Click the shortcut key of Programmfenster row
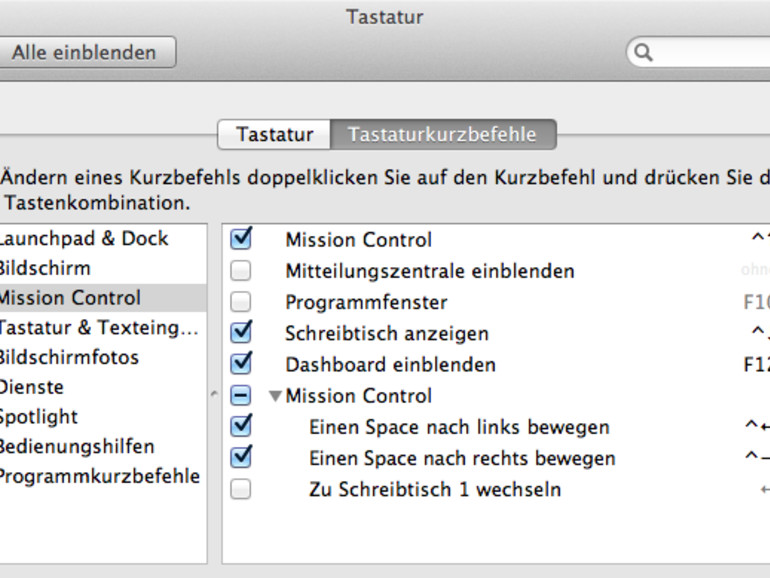The width and height of the screenshot is (770, 578). tap(756, 303)
